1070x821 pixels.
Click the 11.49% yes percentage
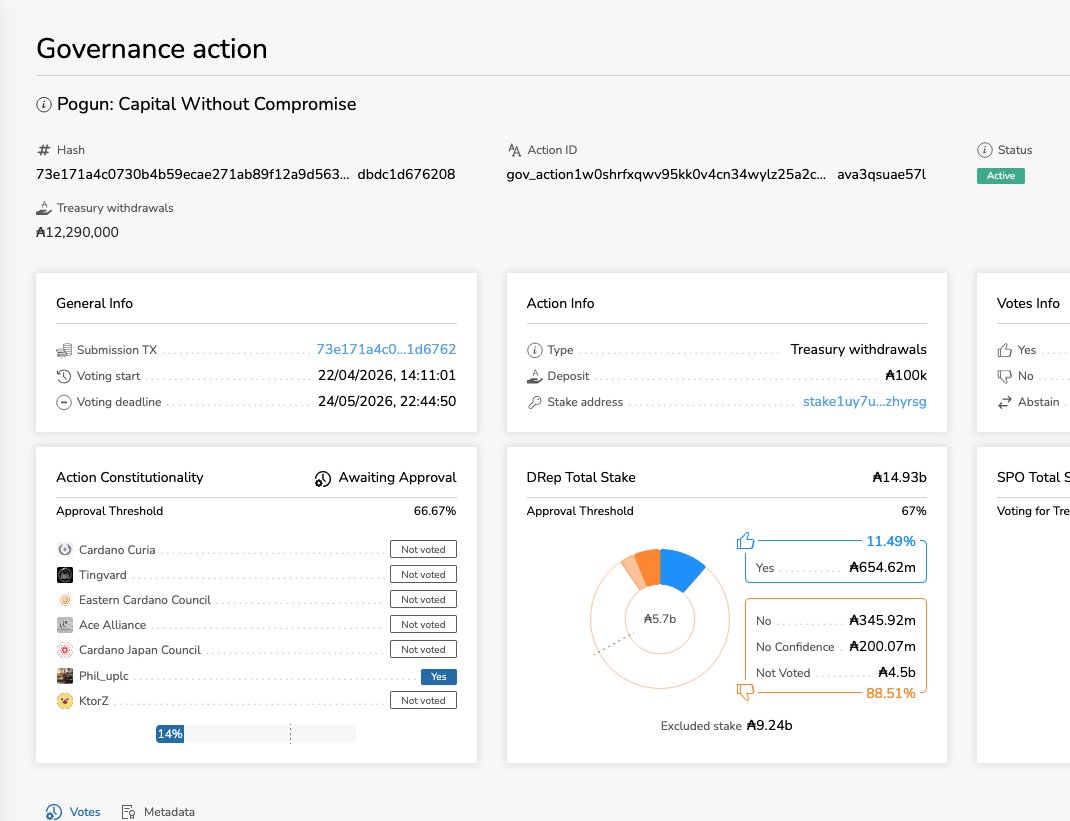click(891, 541)
